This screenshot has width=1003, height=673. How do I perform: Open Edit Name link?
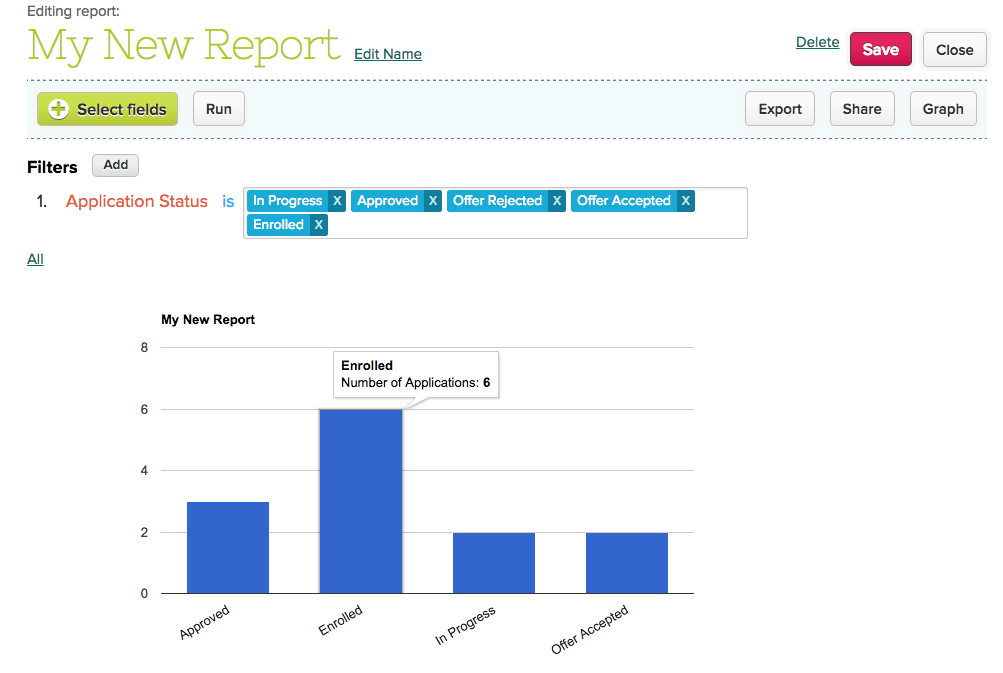click(x=388, y=54)
